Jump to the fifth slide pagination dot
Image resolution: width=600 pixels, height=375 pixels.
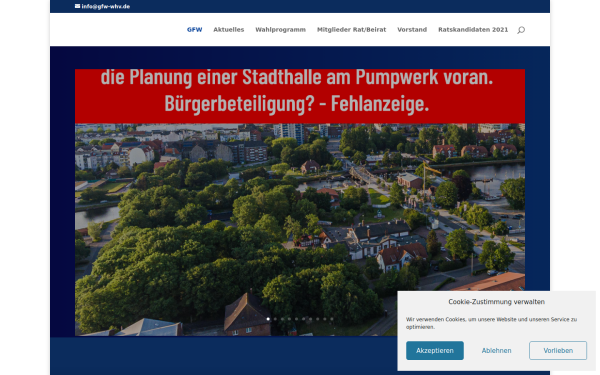click(297, 319)
